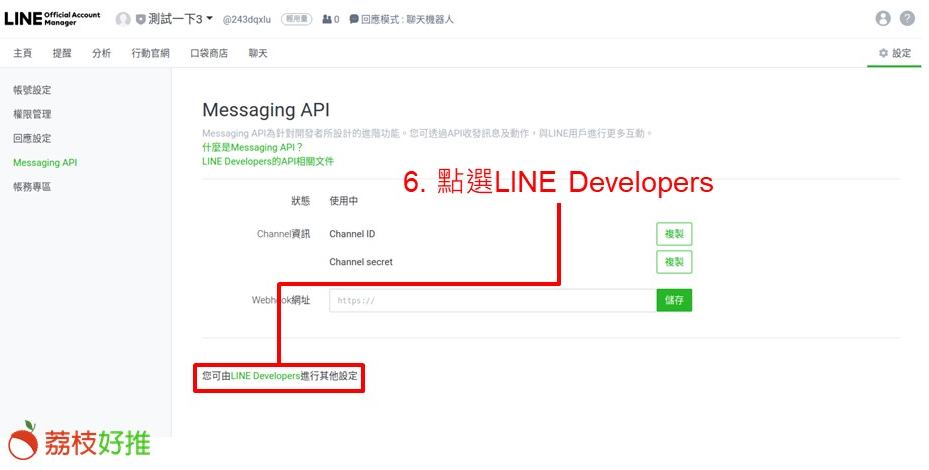The height and width of the screenshot is (470, 929).
Task: Go to the 主頁 tab
Action: pos(23,53)
